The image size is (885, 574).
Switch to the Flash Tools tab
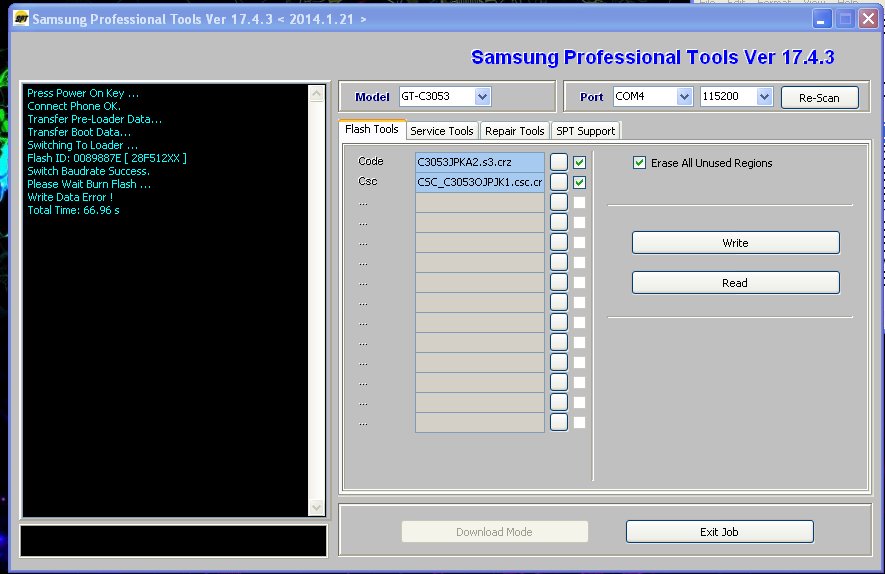[372, 129]
